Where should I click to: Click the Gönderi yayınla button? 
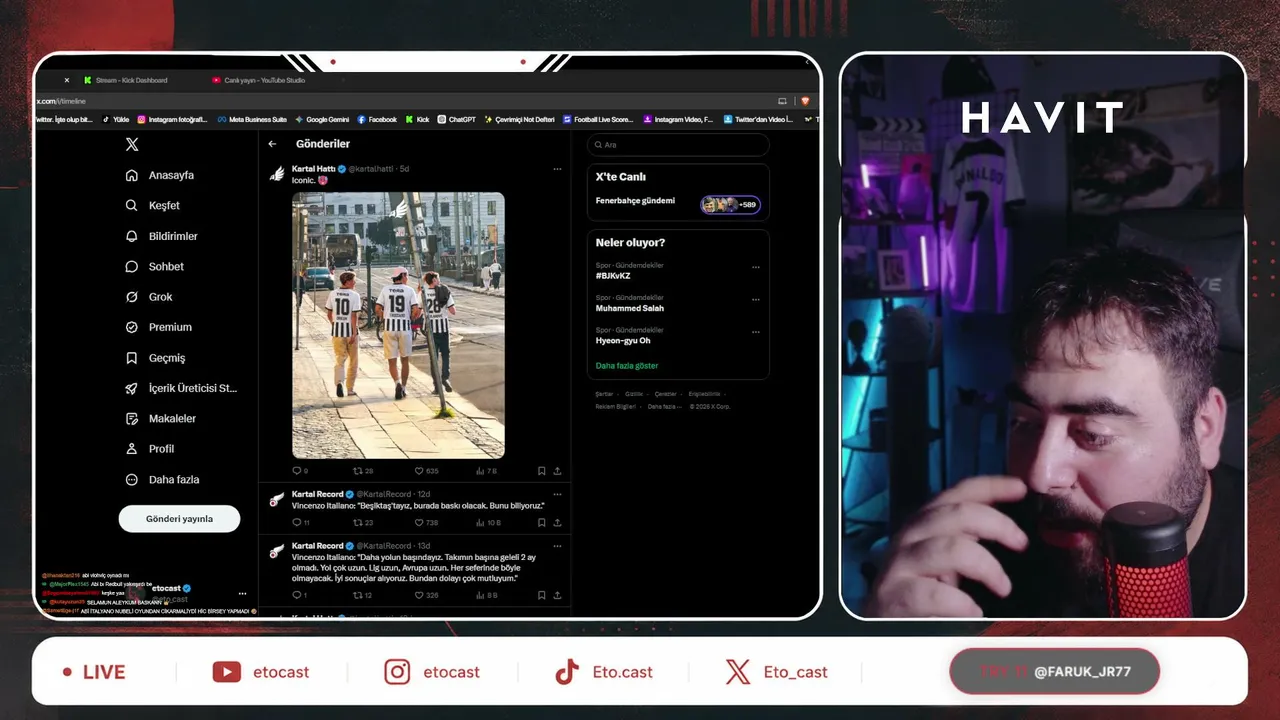(x=179, y=519)
